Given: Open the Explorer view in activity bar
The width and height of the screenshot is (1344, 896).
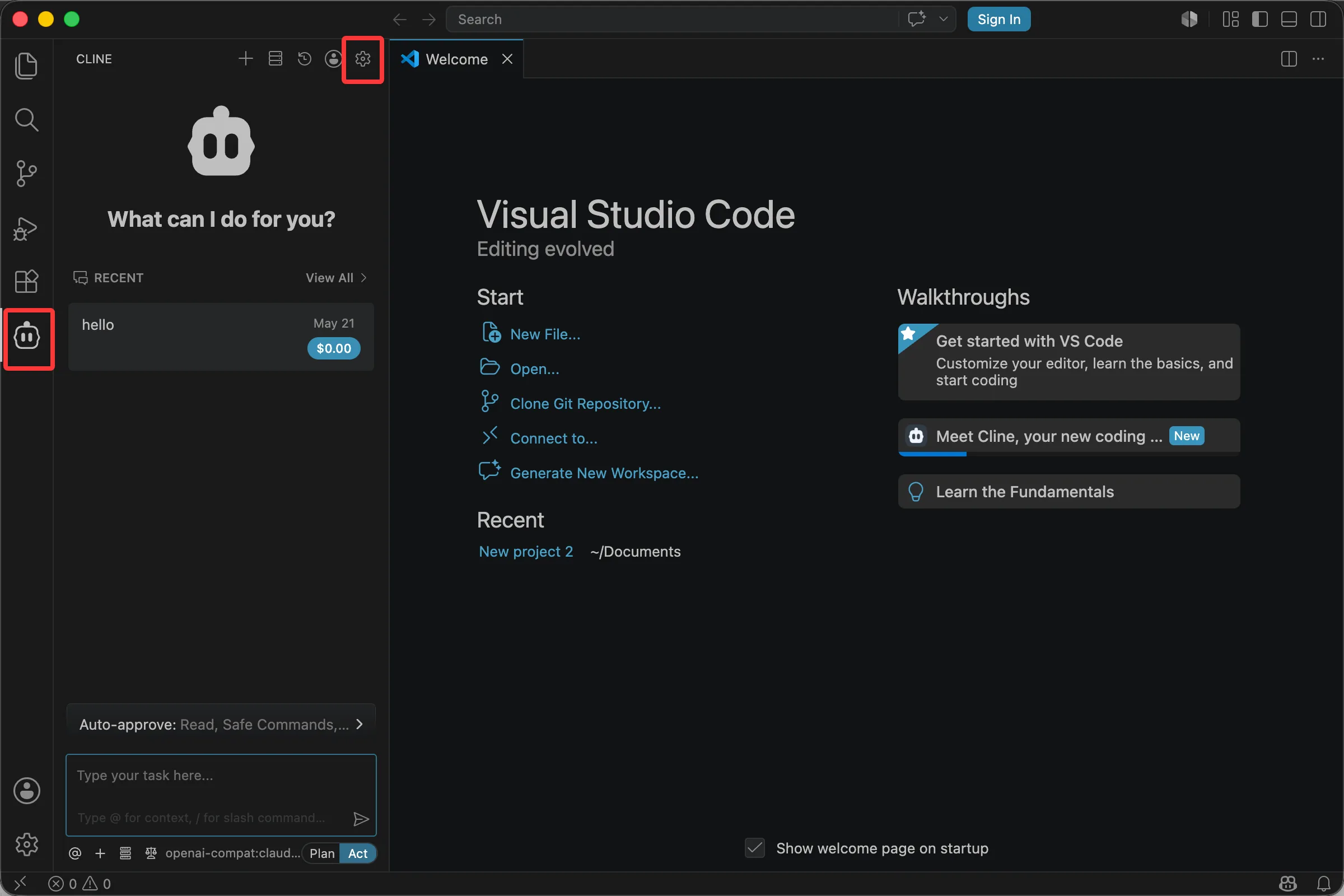Looking at the screenshot, I should [26, 66].
